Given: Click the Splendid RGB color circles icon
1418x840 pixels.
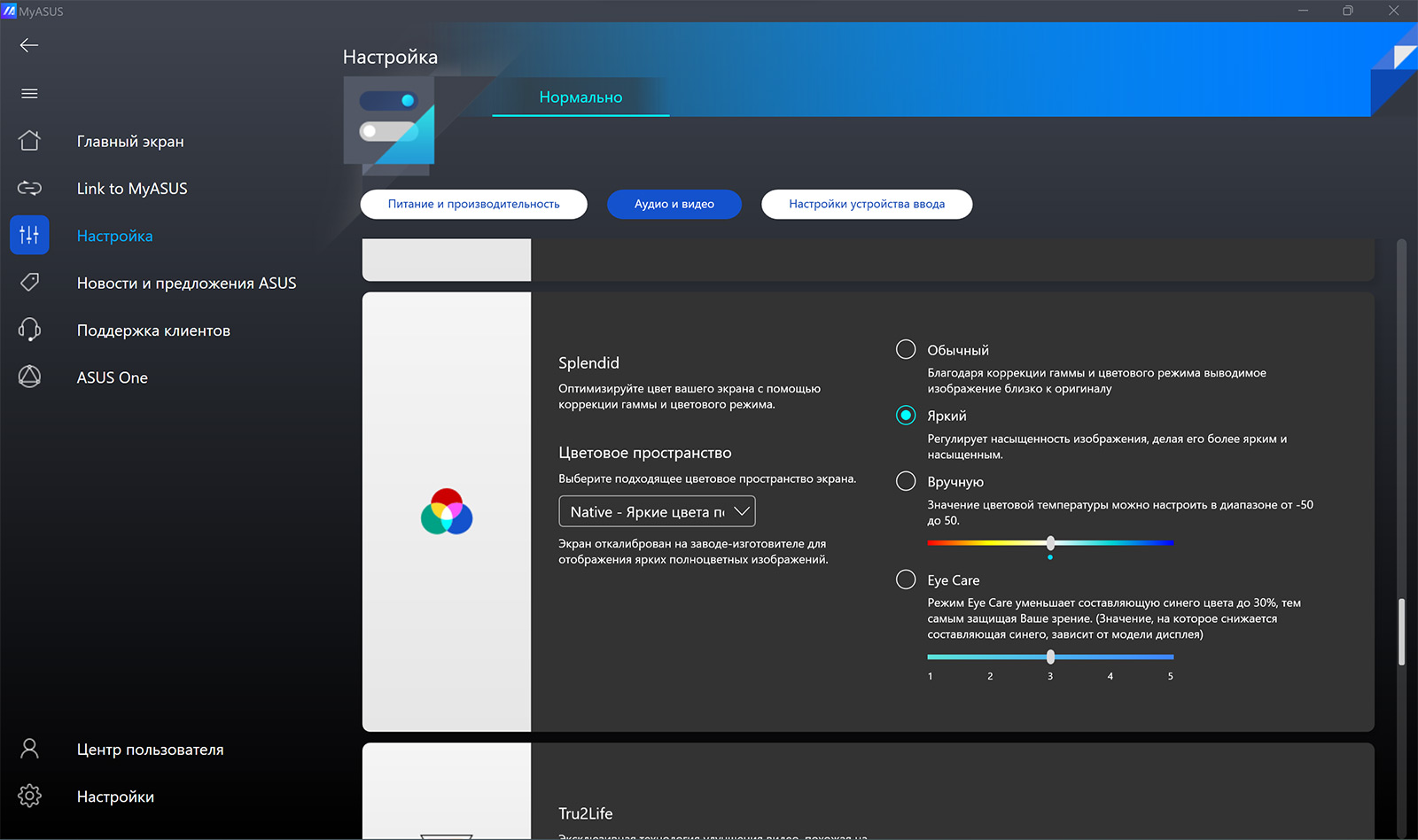Looking at the screenshot, I should click(447, 512).
